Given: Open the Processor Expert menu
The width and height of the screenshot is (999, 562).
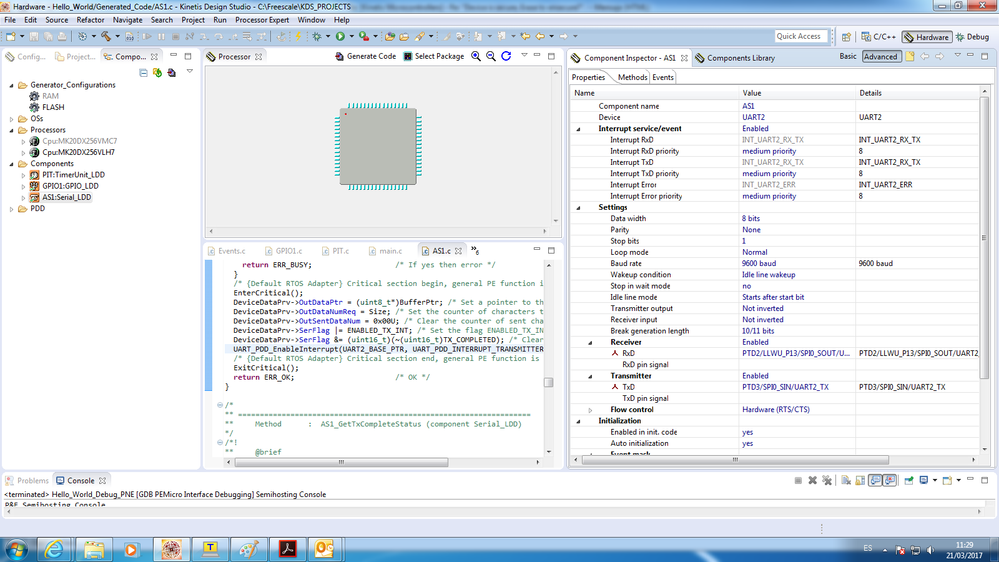Looking at the screenshot, I should 262,20.
